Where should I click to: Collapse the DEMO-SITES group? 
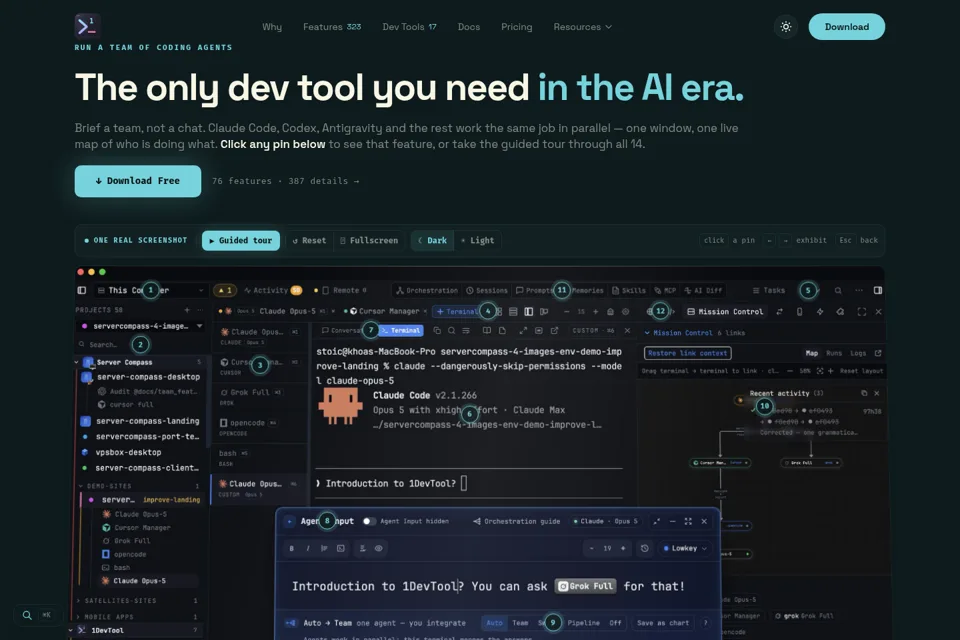tap(81, 486)
